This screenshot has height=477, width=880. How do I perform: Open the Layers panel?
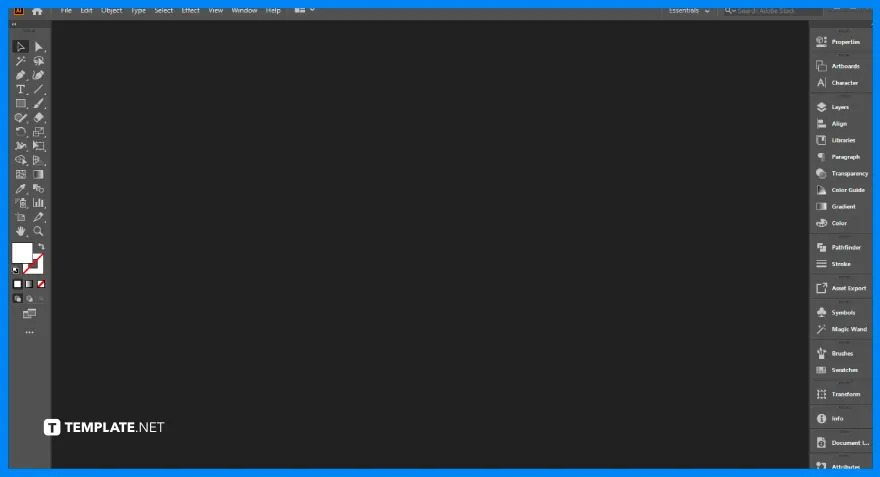click(839, 107)
